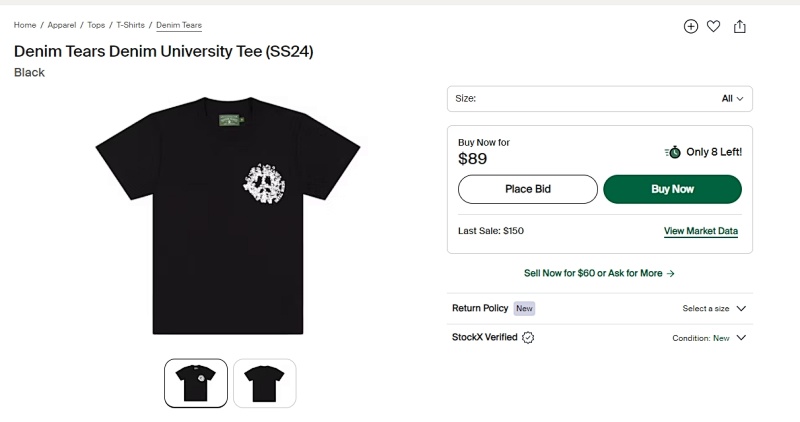Click the arrow after Ask for More
This screenshot has width=800, height=422.
pyautogui.click(x=670, y=274)
